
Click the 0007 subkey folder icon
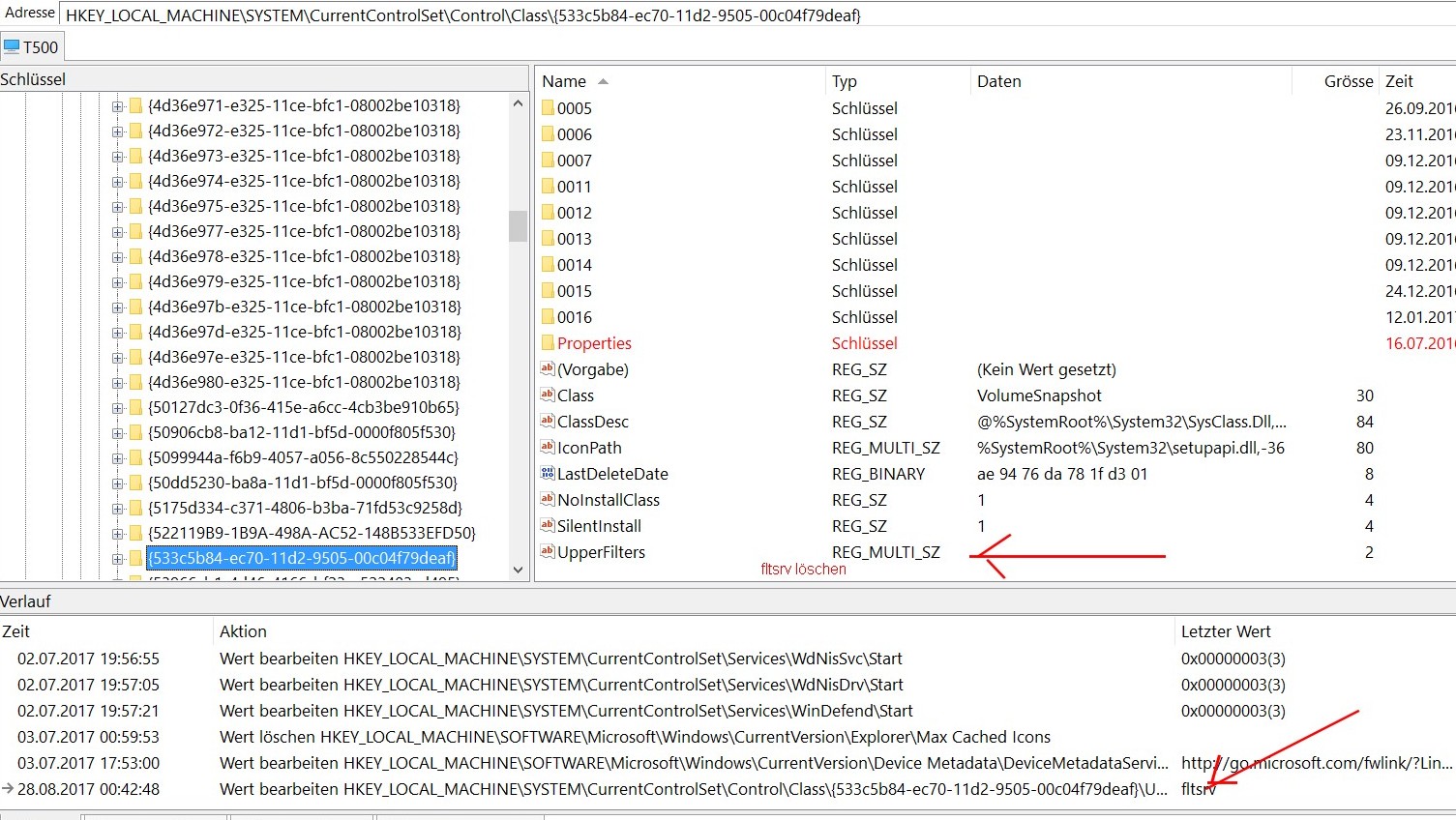pos(548,160)
